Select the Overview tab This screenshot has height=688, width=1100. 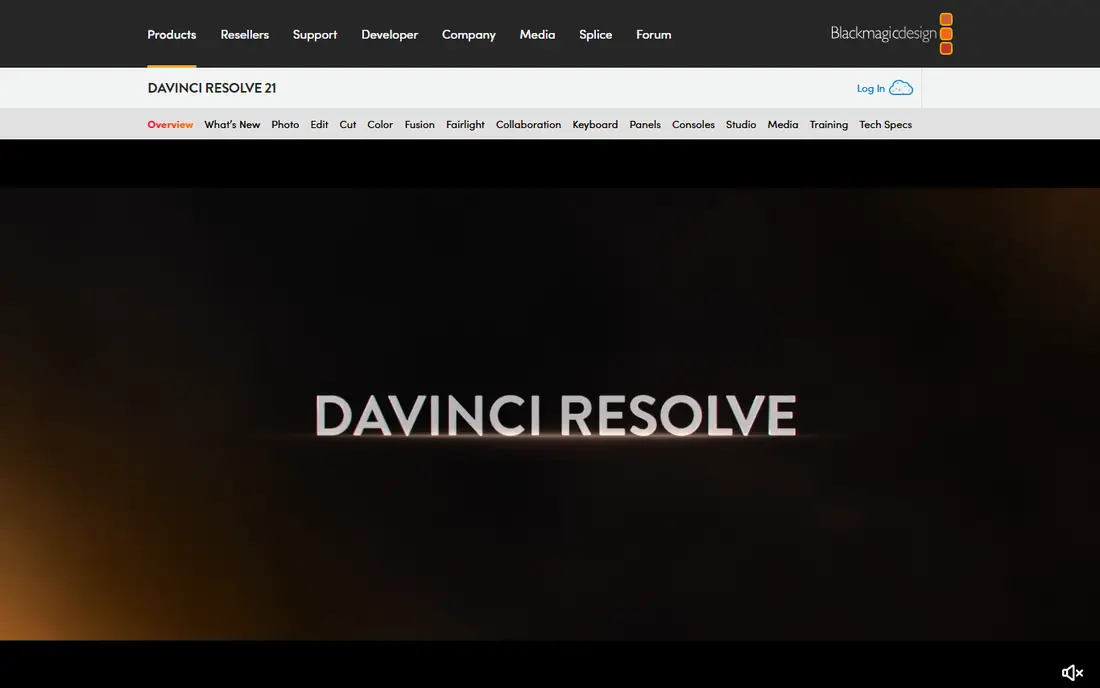170,124
